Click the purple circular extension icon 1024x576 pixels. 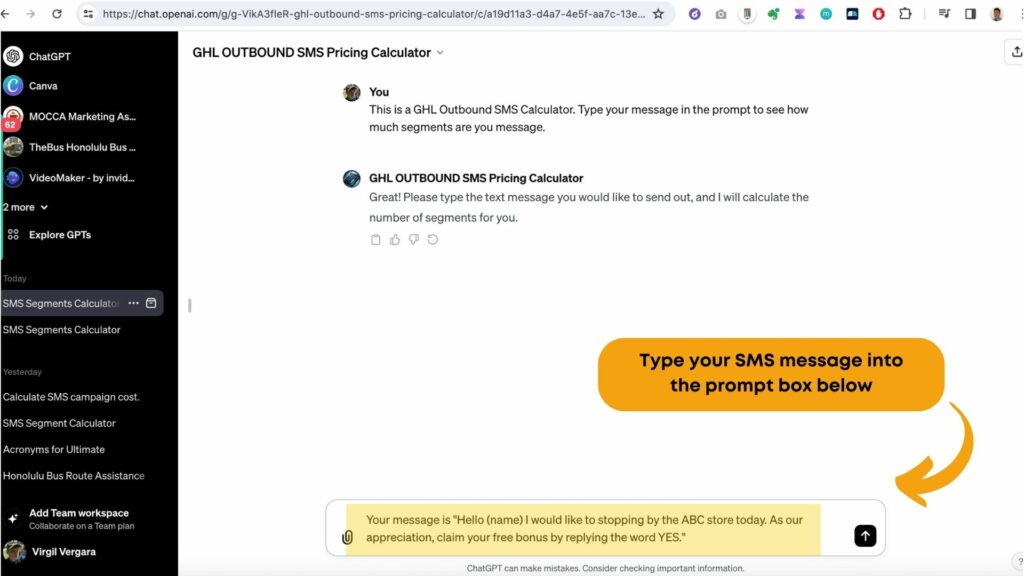(694, 14)
